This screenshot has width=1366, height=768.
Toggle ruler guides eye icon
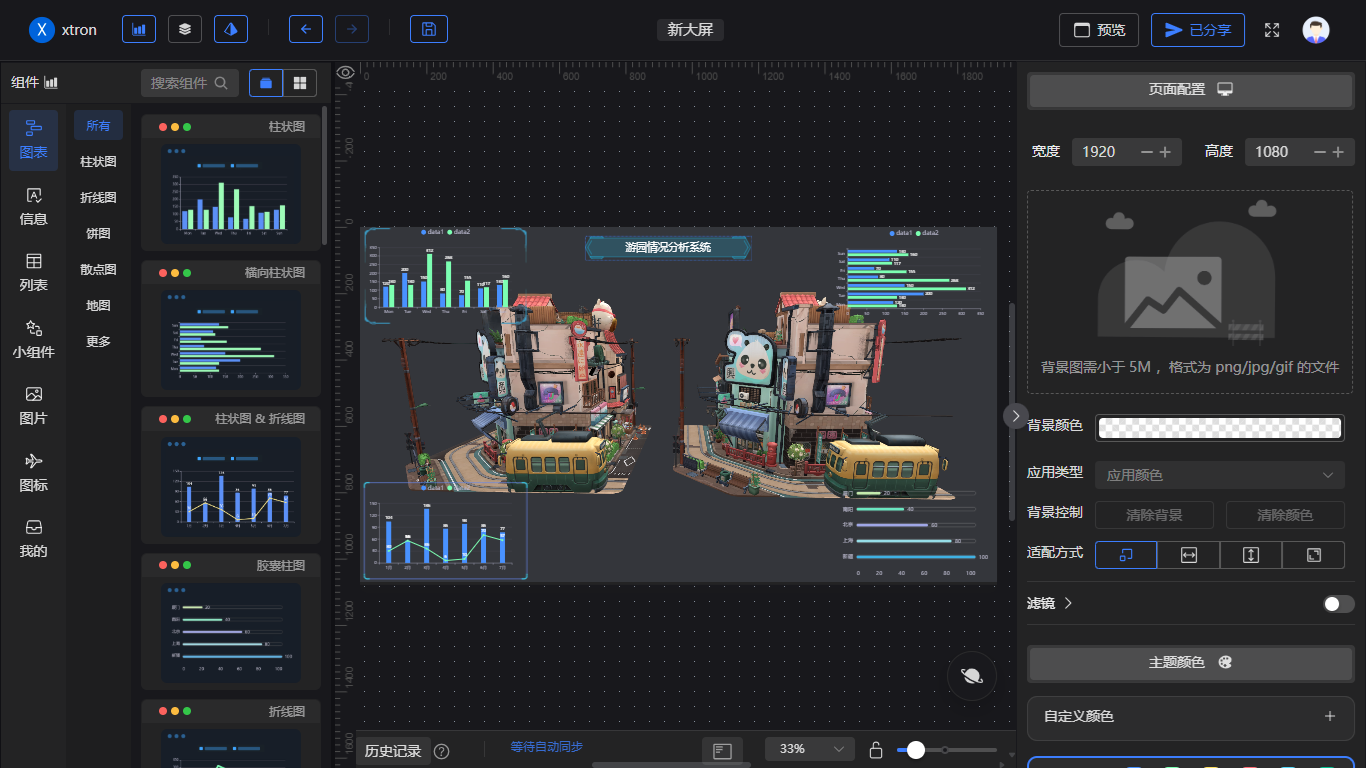tap(346, 72)
